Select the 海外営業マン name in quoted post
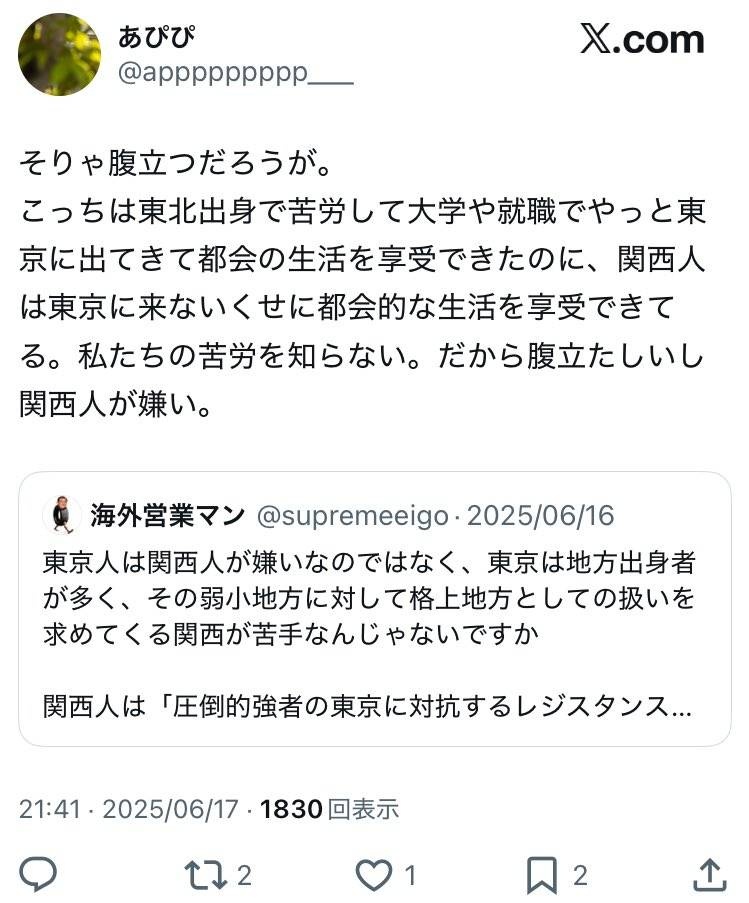Screen dimensions: 749x903 coord(167,516)
